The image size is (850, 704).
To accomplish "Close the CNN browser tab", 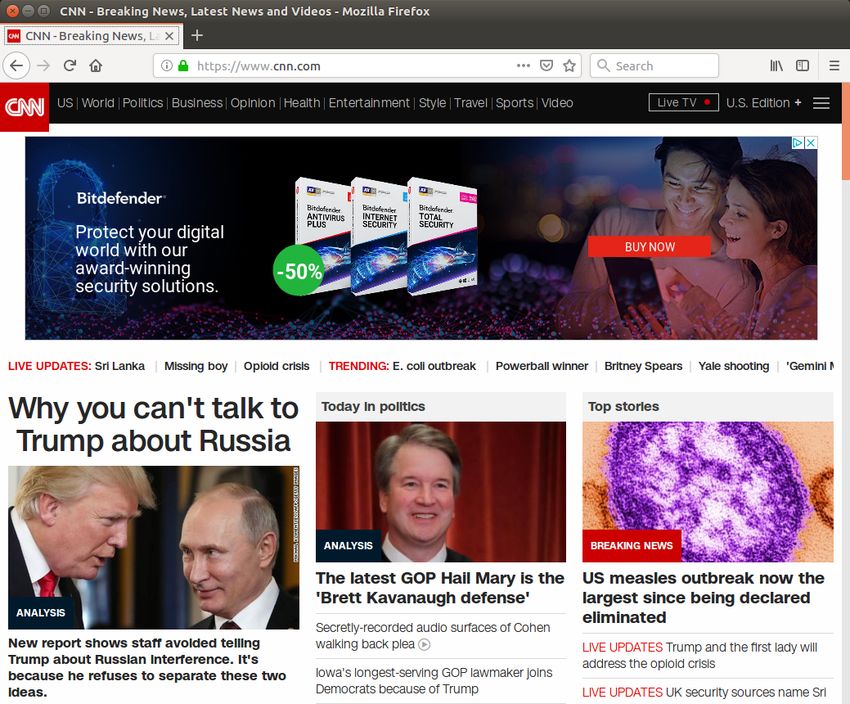I will pos(169,36).
